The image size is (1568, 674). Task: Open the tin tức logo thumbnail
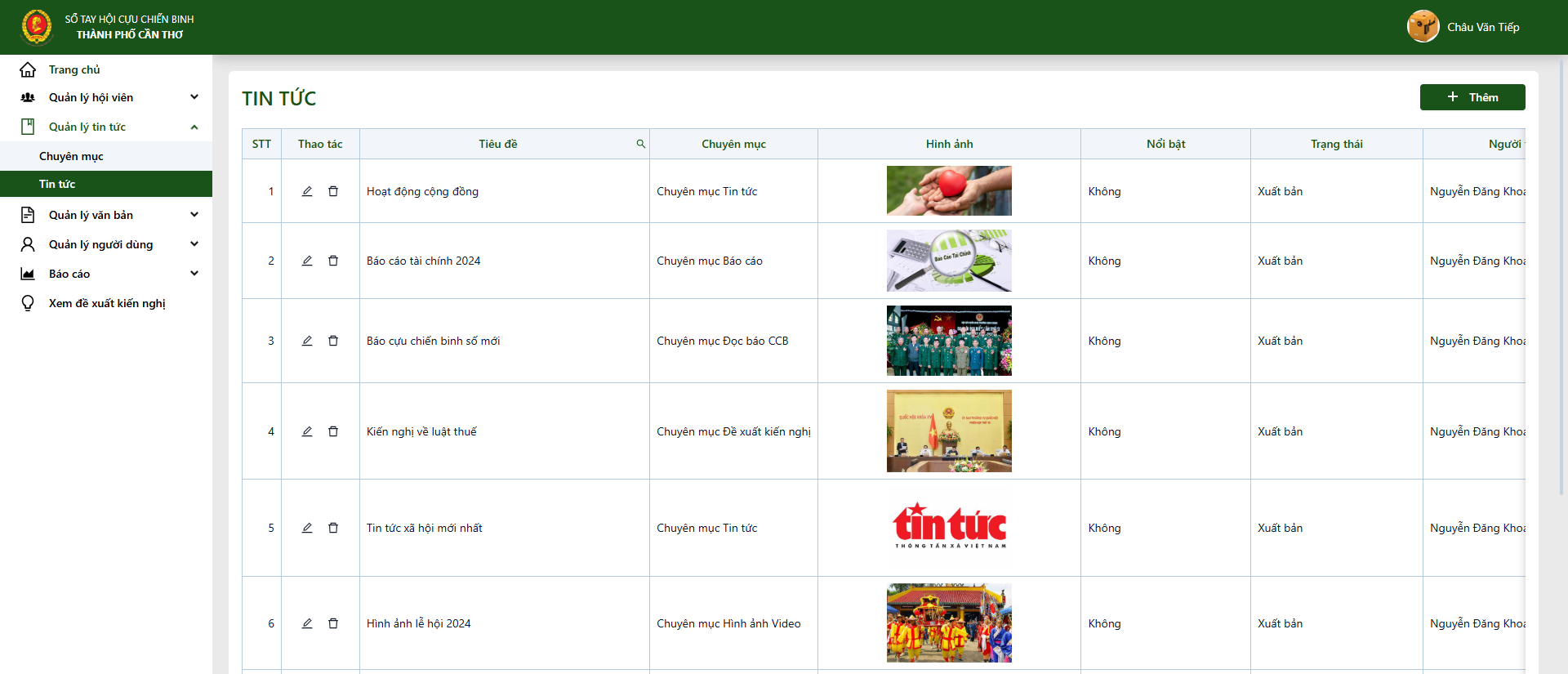point(949,527)
